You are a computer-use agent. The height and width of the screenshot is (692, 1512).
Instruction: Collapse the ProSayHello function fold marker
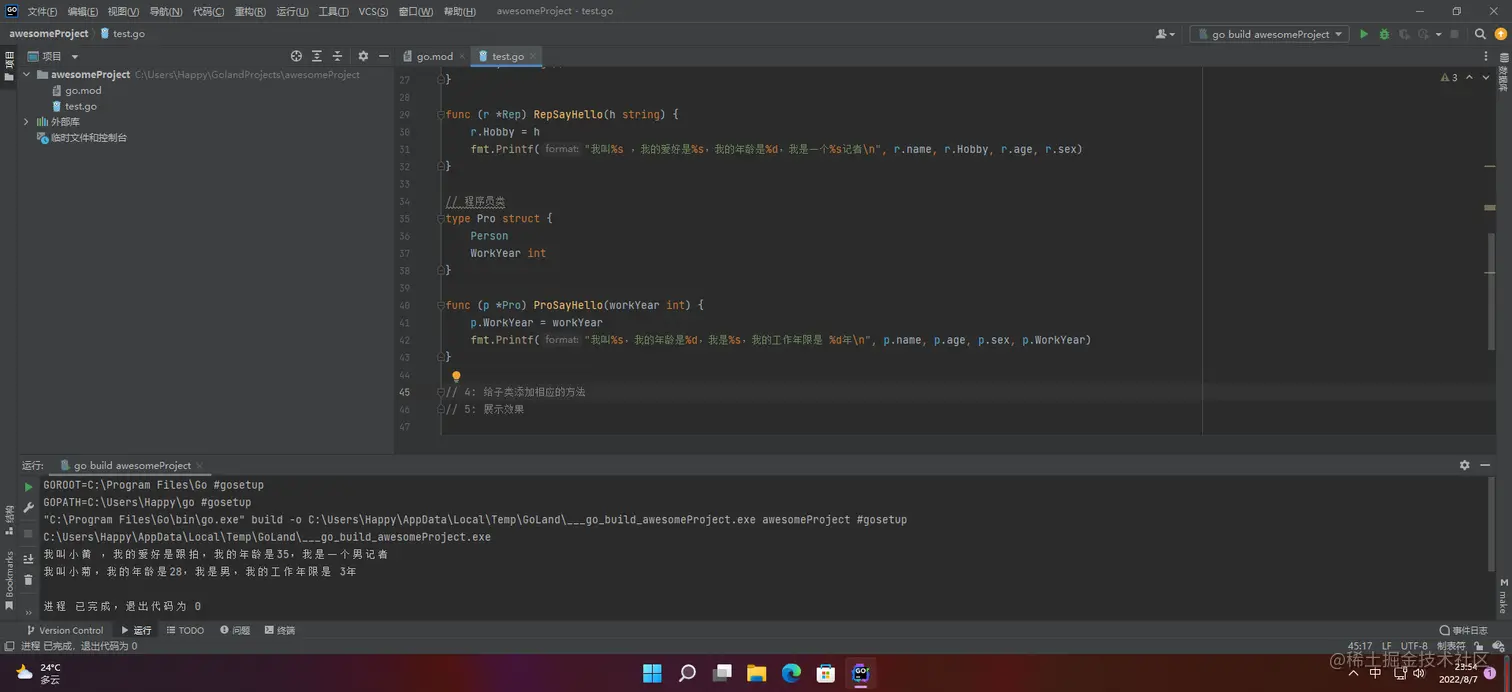point(440,305)
